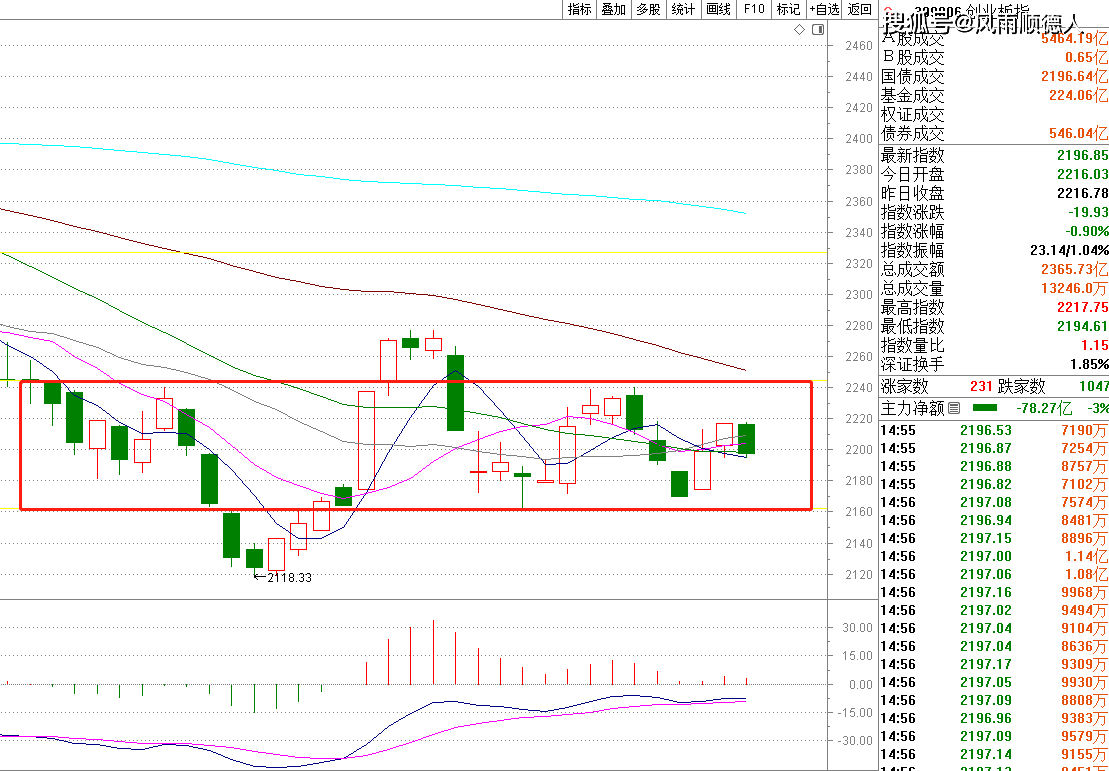Select the 多股 multi-stock view

pyautogui.click(x=648, y=9)
